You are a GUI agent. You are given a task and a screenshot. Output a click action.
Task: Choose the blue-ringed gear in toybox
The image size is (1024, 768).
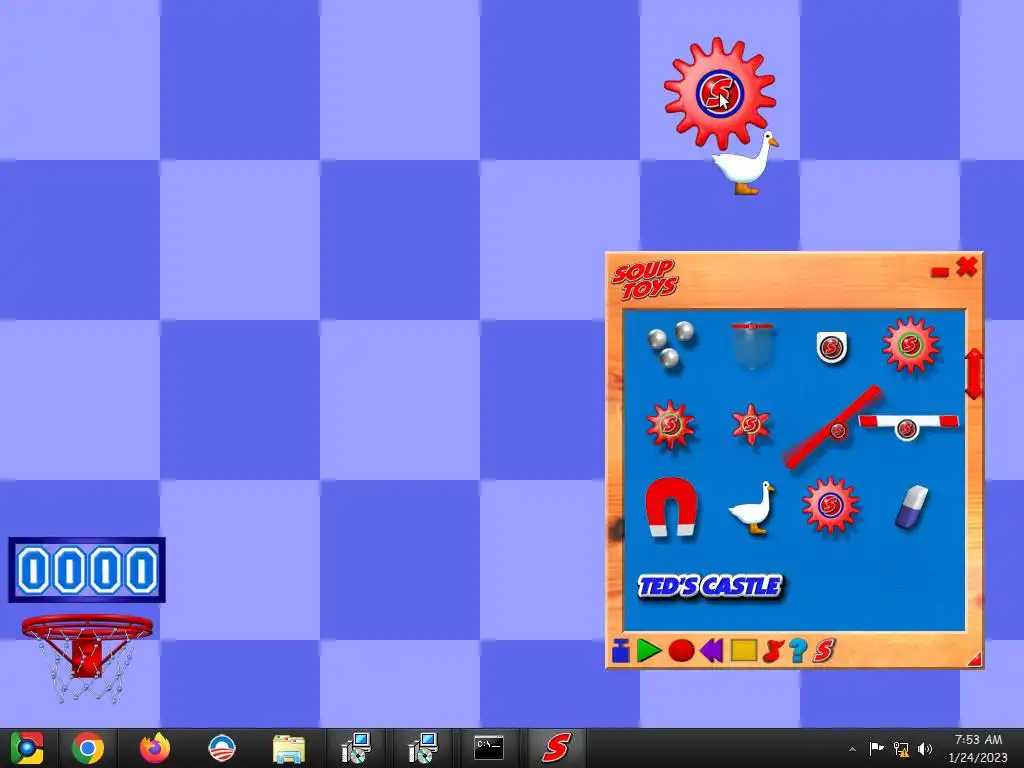click(x=830, y=505)
